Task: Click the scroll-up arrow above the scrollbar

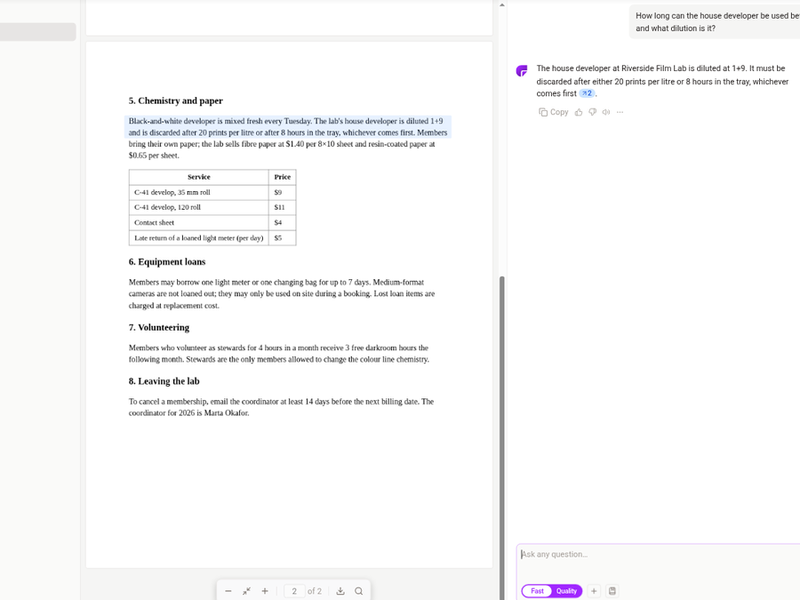Action: coord(502,5)
